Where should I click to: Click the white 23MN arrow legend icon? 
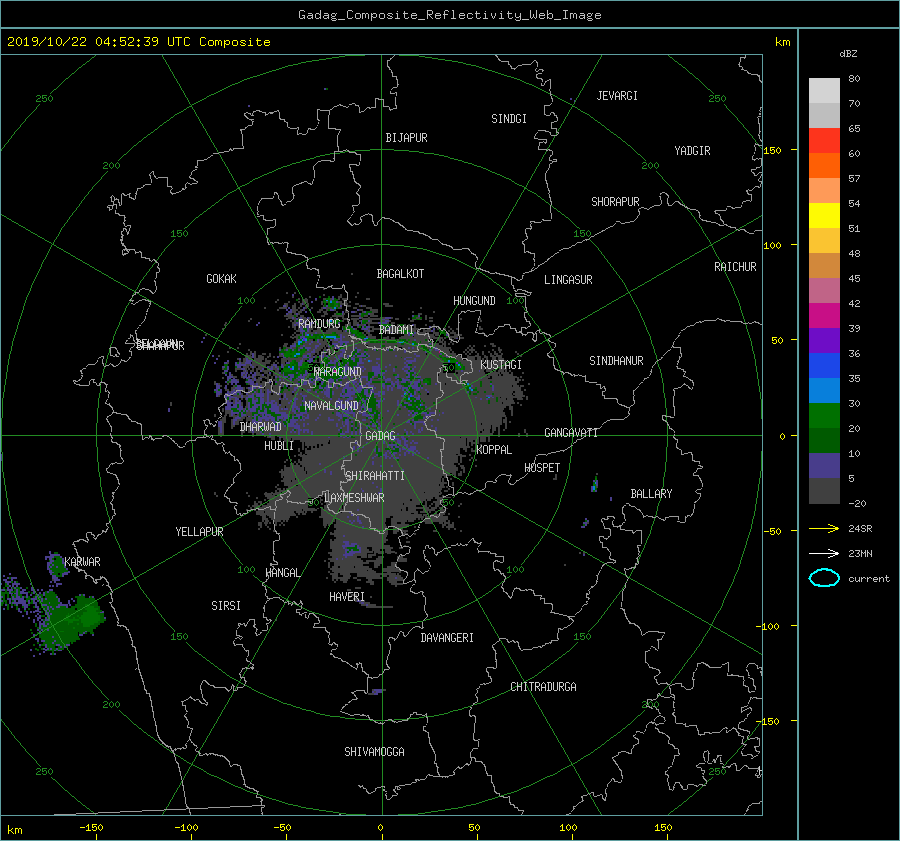824,553
